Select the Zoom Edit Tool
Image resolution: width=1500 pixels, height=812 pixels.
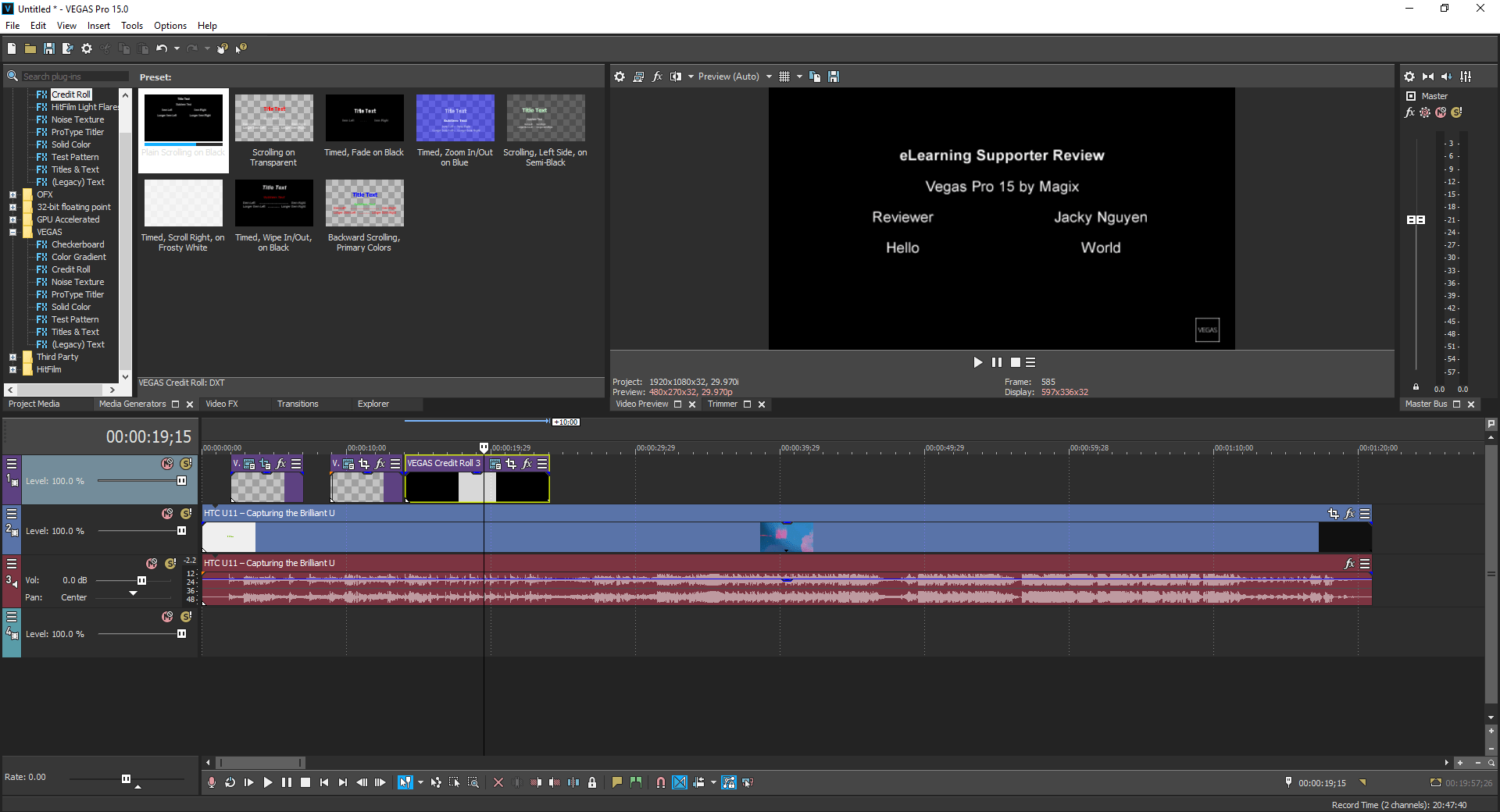point(473,782)
